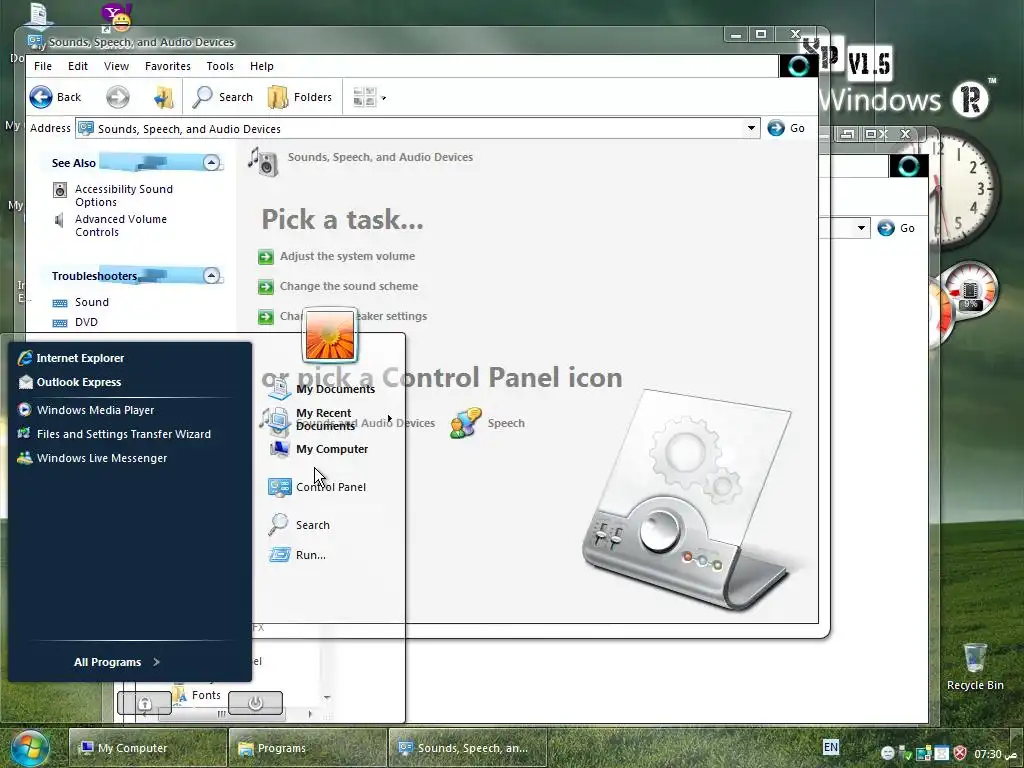Switch to My Computer taskbar button
Screen dimensions: 1024x768
pyautogui.click(x=148, y=748)
